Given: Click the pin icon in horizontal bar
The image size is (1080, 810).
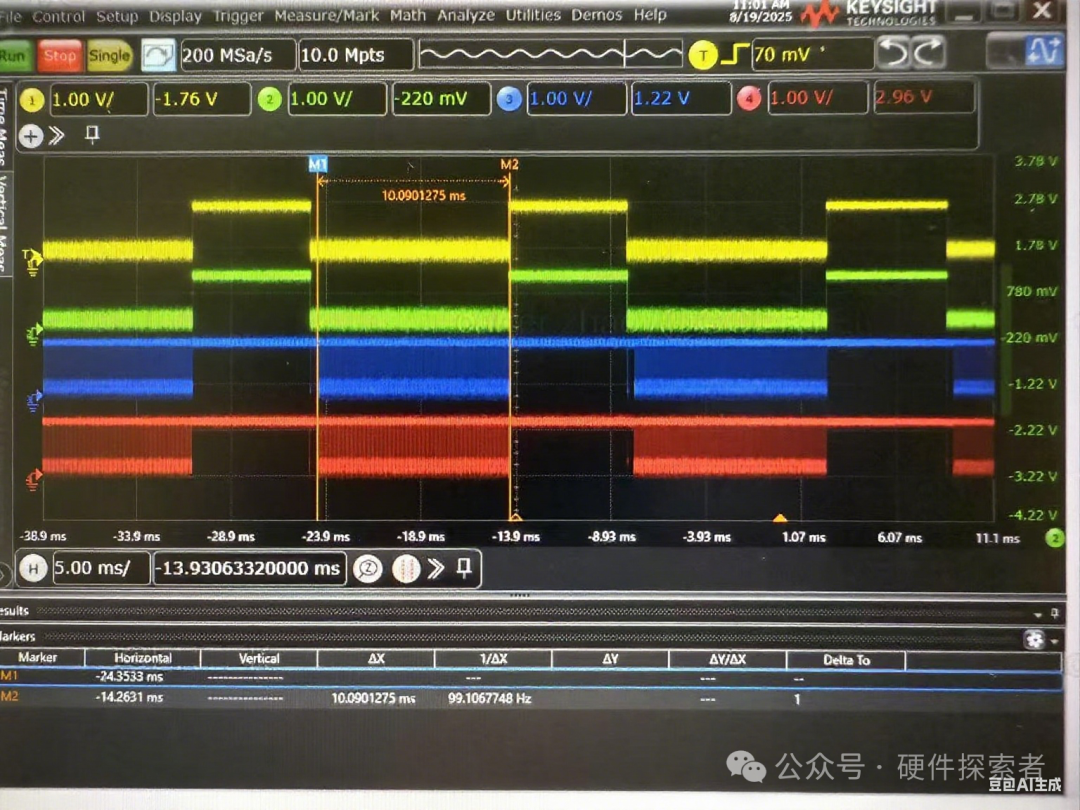Looking at the screenshot, I should pyautogui.click(x=464, y=568).
